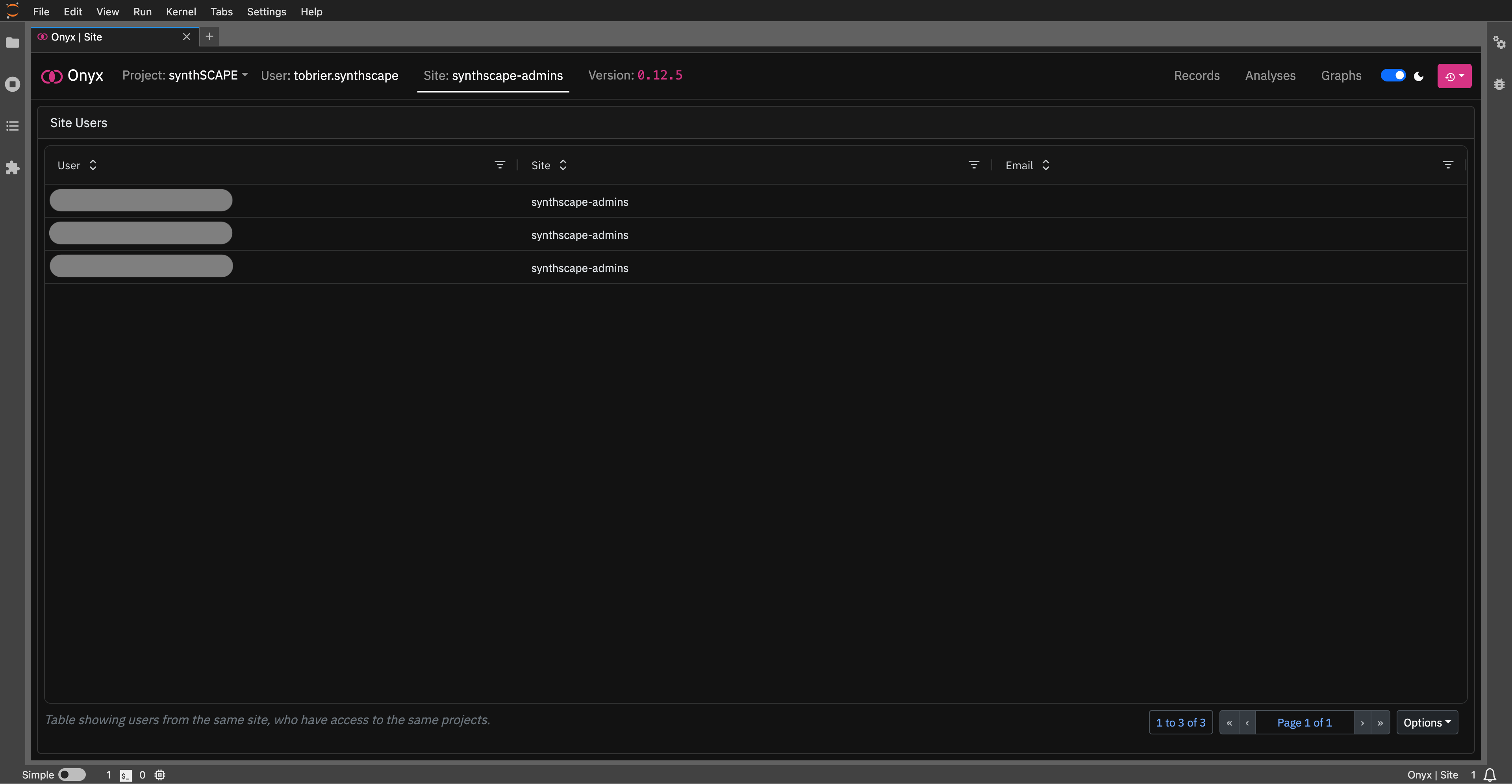Click the first row's redacted user cell

click(x=141, y=200)
